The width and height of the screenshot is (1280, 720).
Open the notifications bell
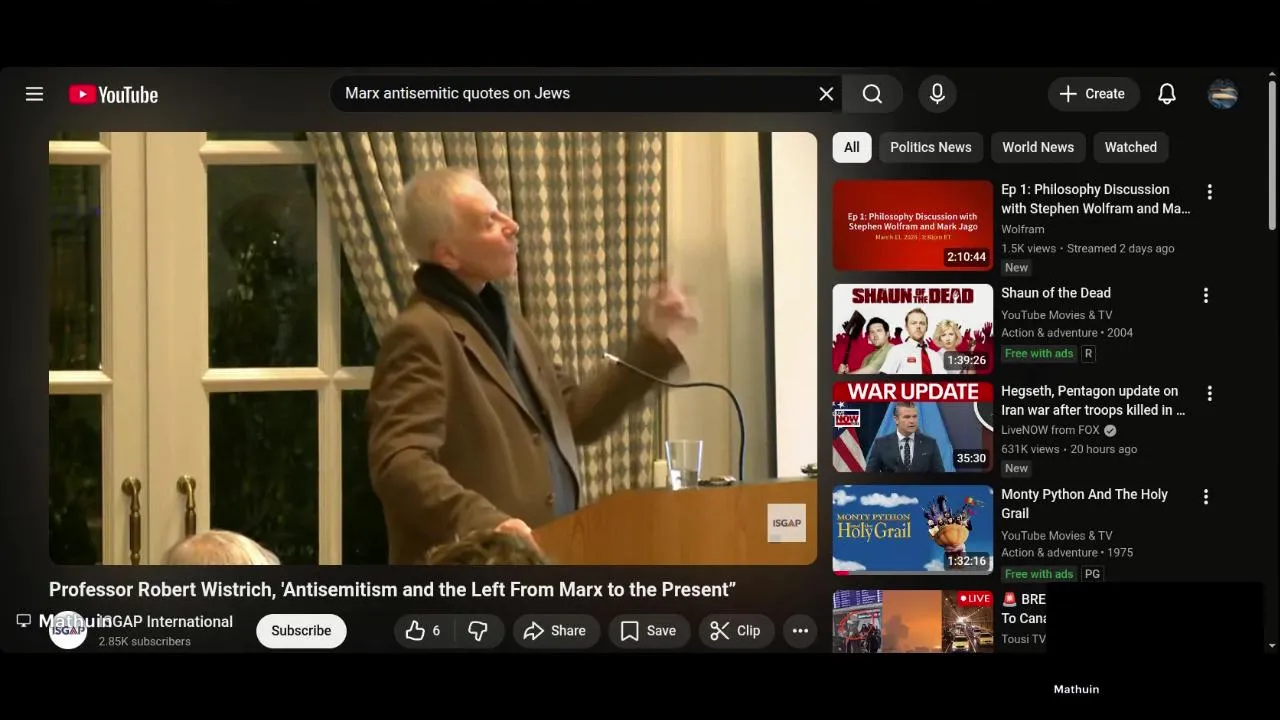click(1166, 94)
